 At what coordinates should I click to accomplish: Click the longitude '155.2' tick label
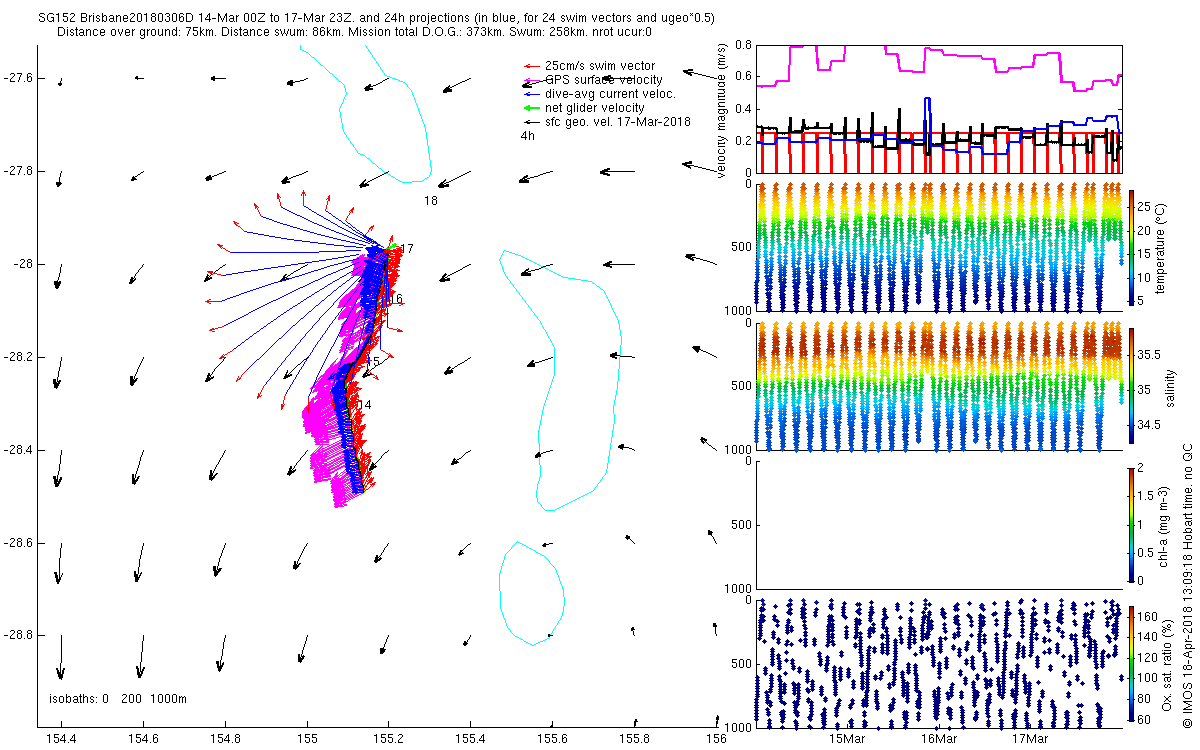click(x=388, y=738)
